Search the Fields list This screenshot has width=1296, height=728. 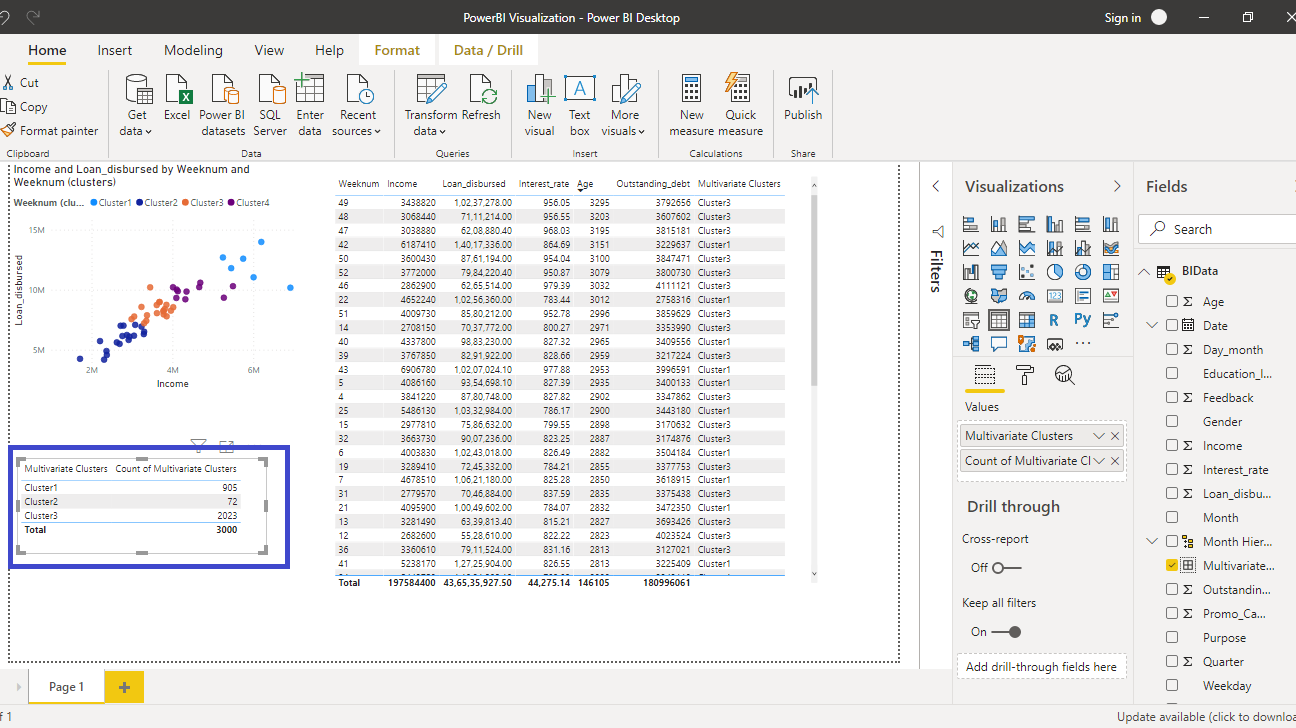click(x=1218, y=229)
